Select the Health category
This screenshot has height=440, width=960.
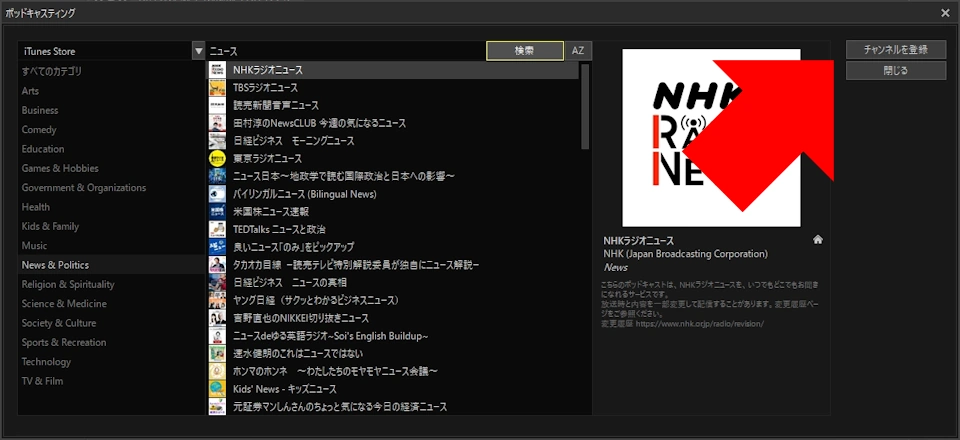pyautogui.click(x=111, y=207)
